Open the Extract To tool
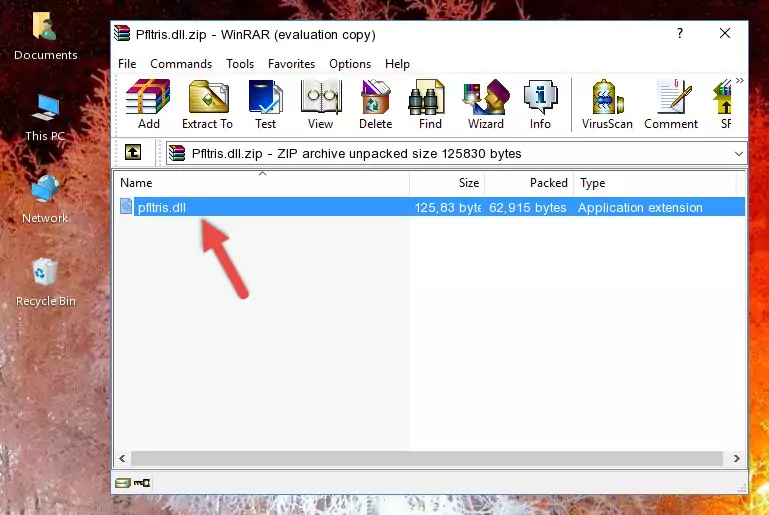769x515 pixels. pyautogui.click(x=207, y=104)
